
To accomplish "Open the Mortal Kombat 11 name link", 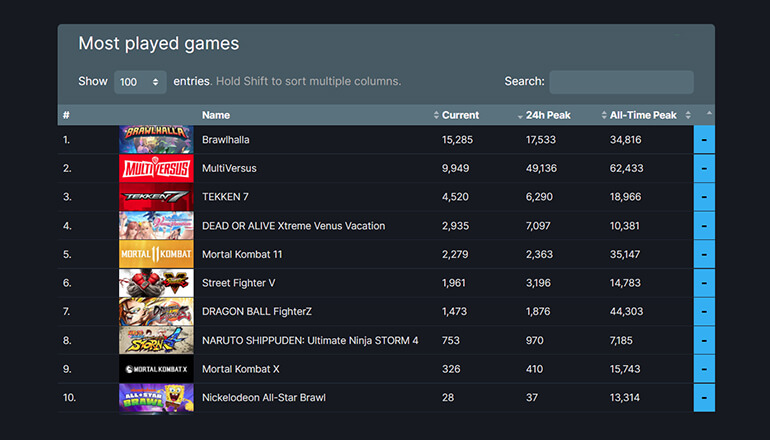I will 242,254.
